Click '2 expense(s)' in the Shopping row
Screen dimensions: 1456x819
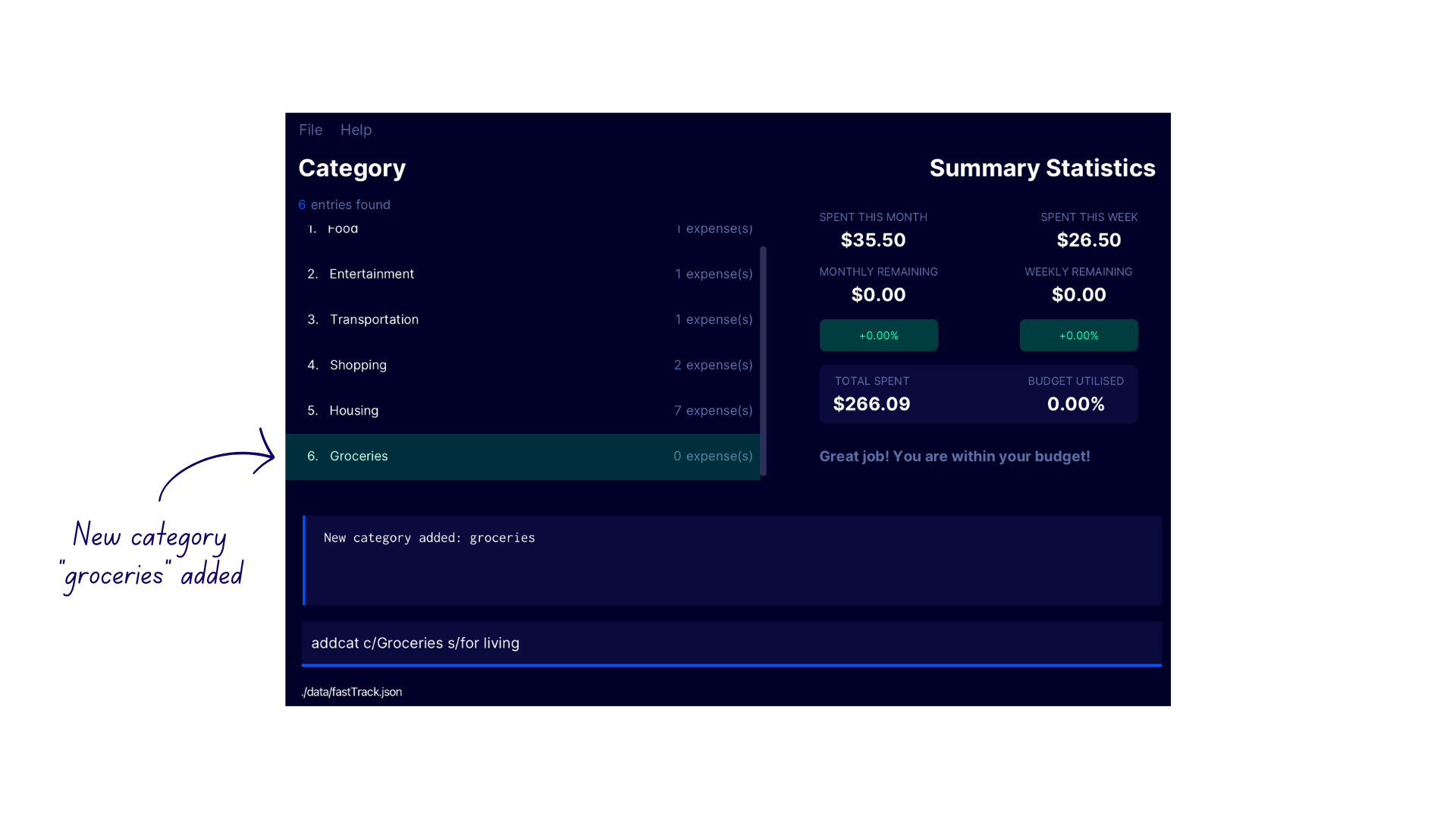tap(714, 365)
